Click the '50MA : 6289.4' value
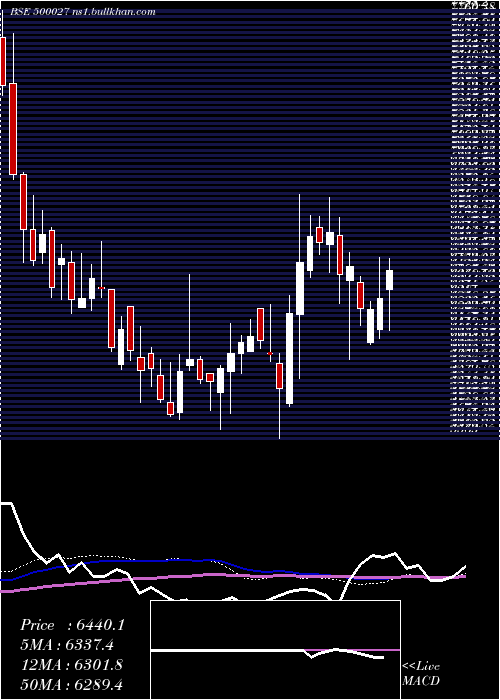 tap(72, 684)
